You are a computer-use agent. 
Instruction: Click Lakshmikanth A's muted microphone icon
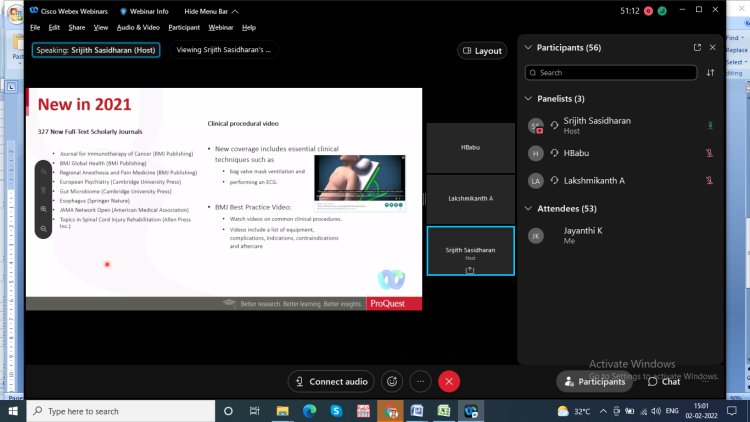pos(709,181)
